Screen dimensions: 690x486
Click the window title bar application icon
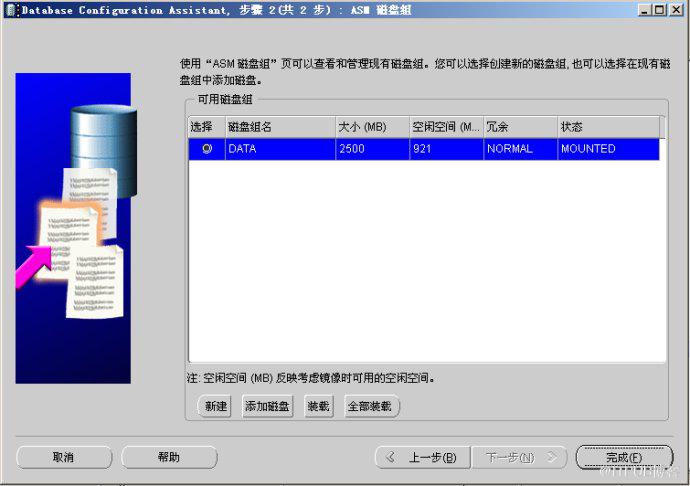(x=12, y=10)
